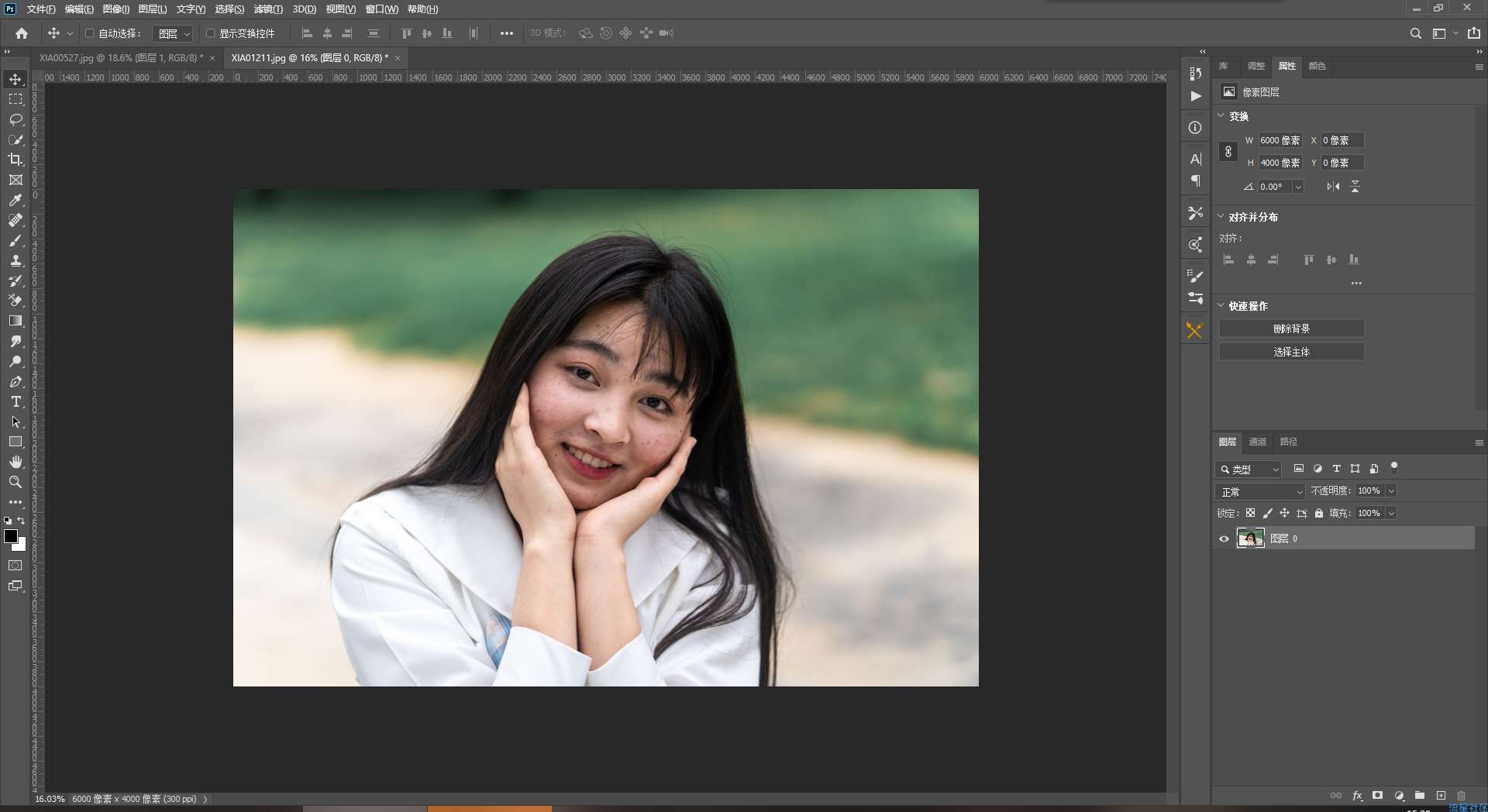Open the rotation angle dropdown arrow
The width and height of the screenshot is (1488, 812).
[1298, 187]
